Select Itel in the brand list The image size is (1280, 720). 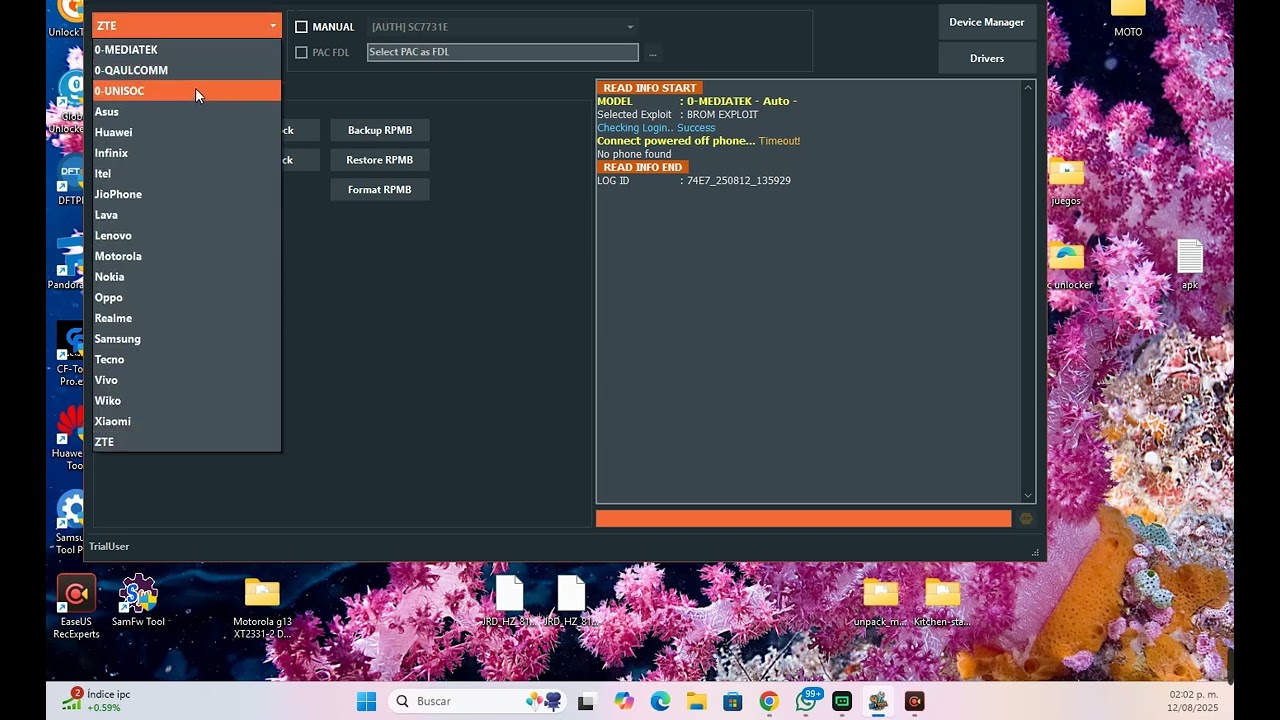coord(186,173)
